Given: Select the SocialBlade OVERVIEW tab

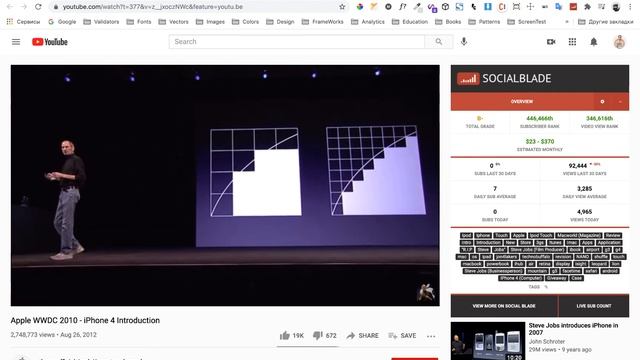Looking at the screenshot, I should pyautogui.click(x=522, y=102).
